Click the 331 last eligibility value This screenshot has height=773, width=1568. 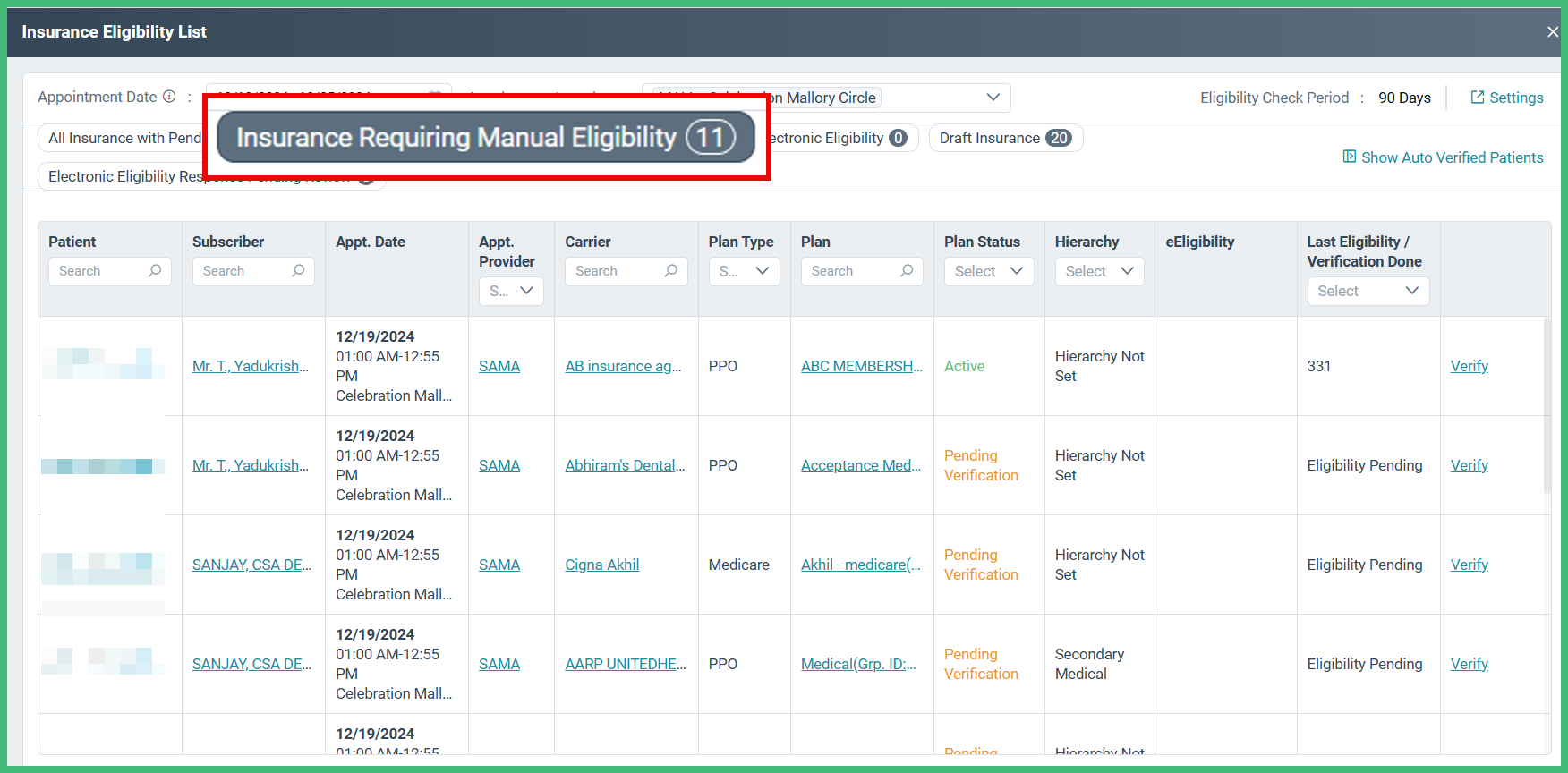pos(1318,366)
